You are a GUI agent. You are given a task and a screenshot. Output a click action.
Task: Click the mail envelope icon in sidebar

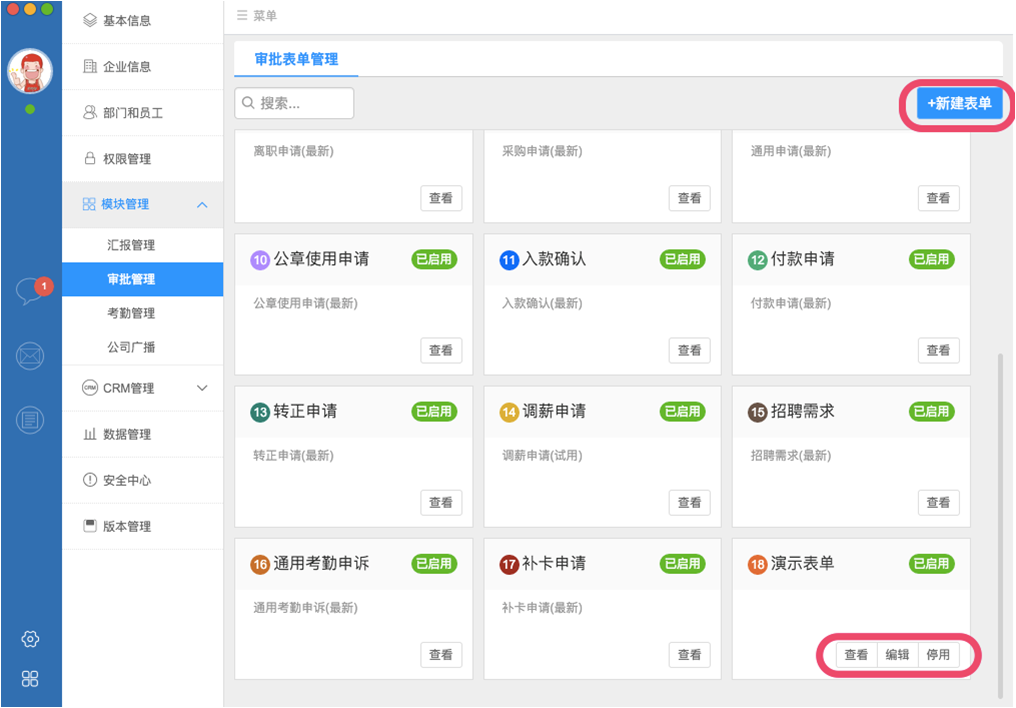click(29, 356)
